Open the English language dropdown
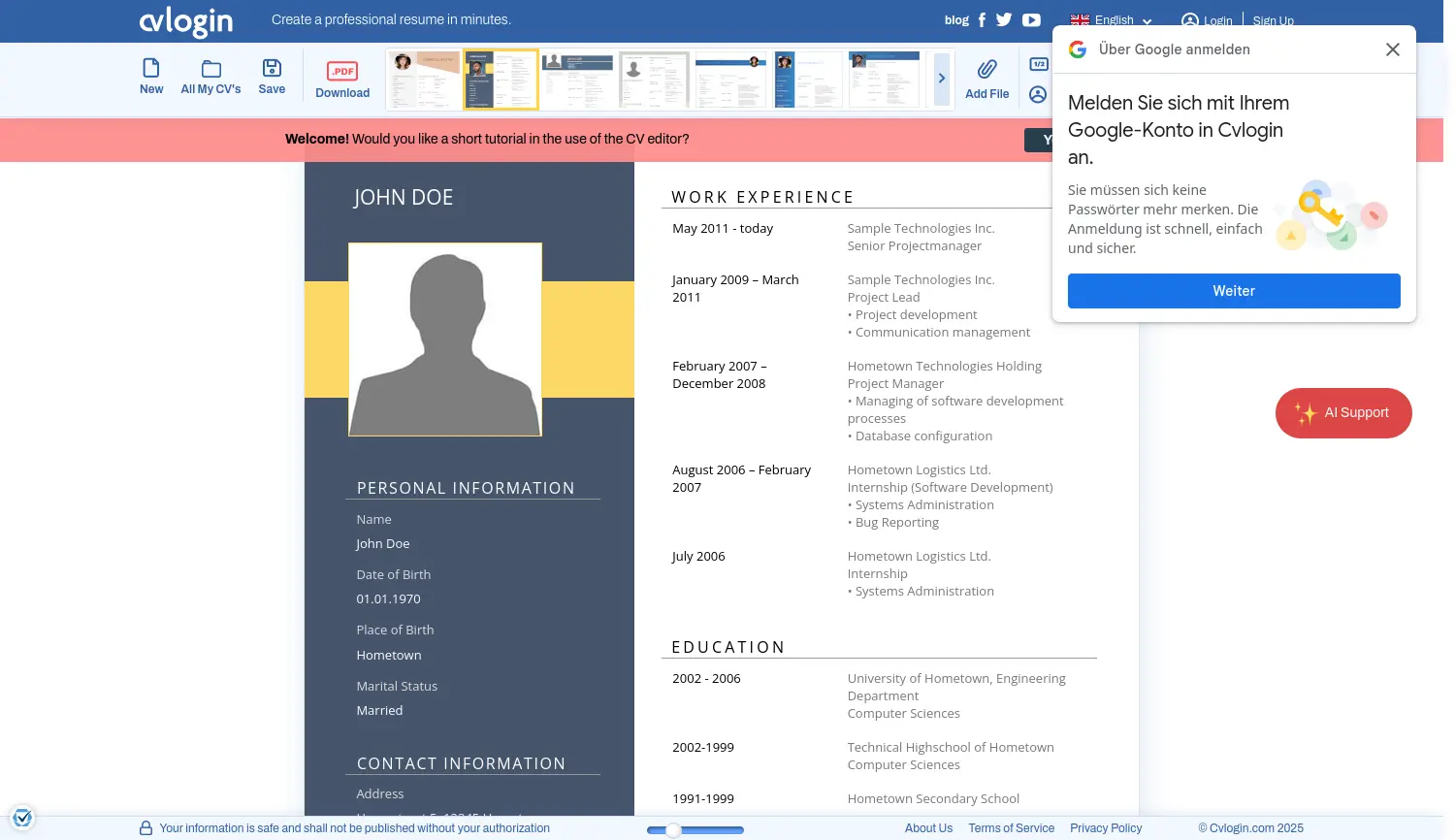Image resolution: width=1455 pixels, height=840 pixels. coord(1111,20)
